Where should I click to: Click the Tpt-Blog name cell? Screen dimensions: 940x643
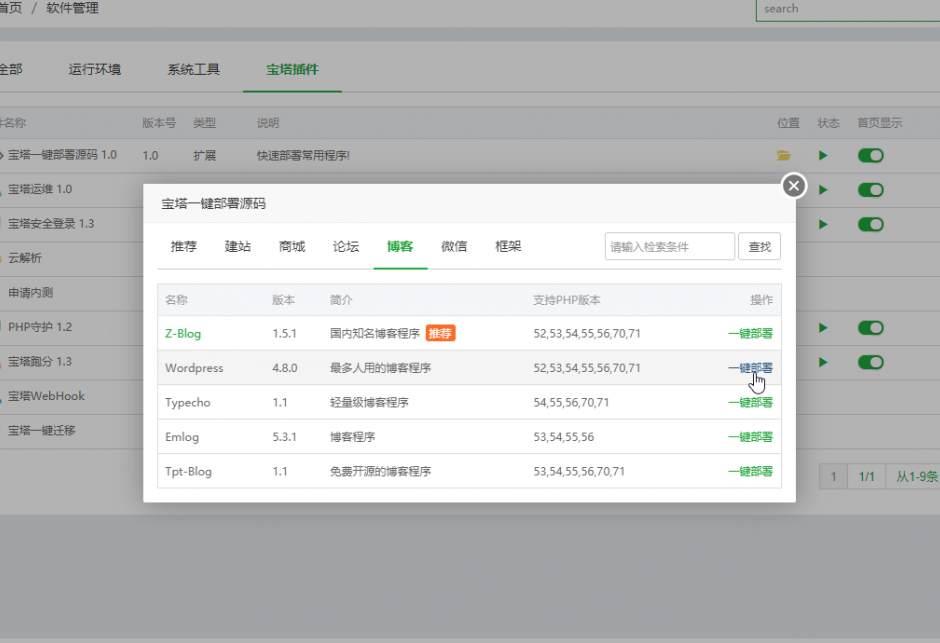coord(188,472)
